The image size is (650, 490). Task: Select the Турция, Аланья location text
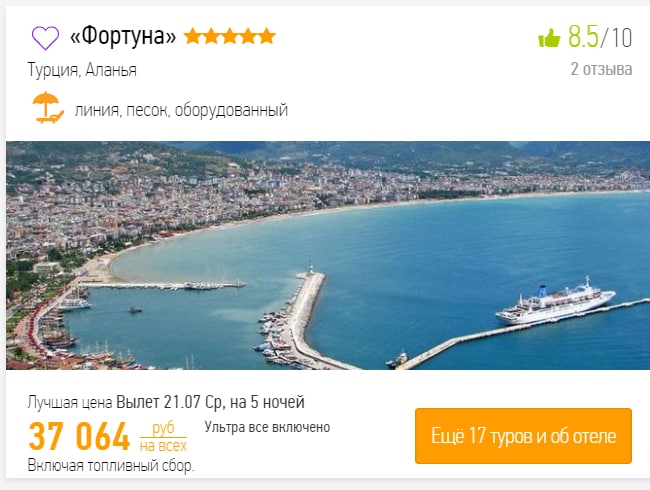tap(82, 70)
